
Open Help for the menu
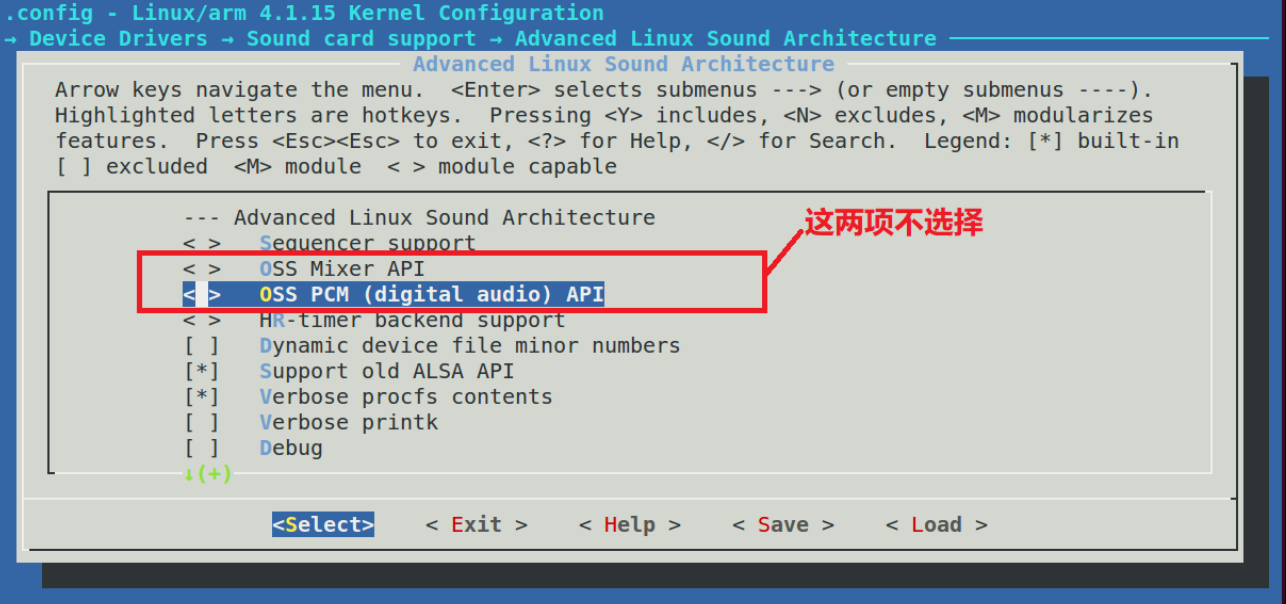pos(630,525)
